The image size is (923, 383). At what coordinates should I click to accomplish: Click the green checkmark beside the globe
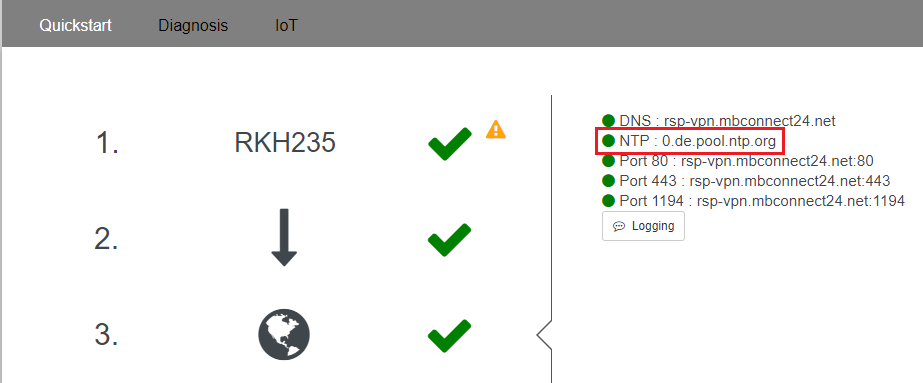tap(450, 336)
